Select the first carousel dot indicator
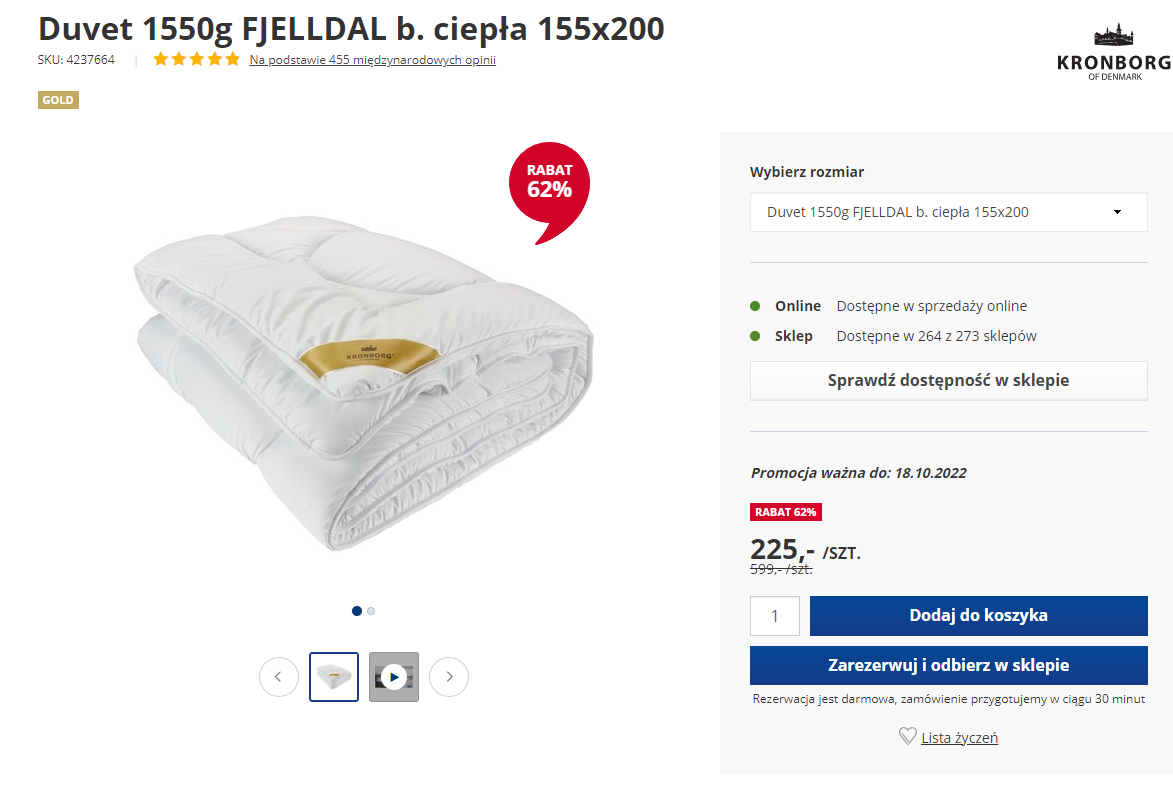 357,611
